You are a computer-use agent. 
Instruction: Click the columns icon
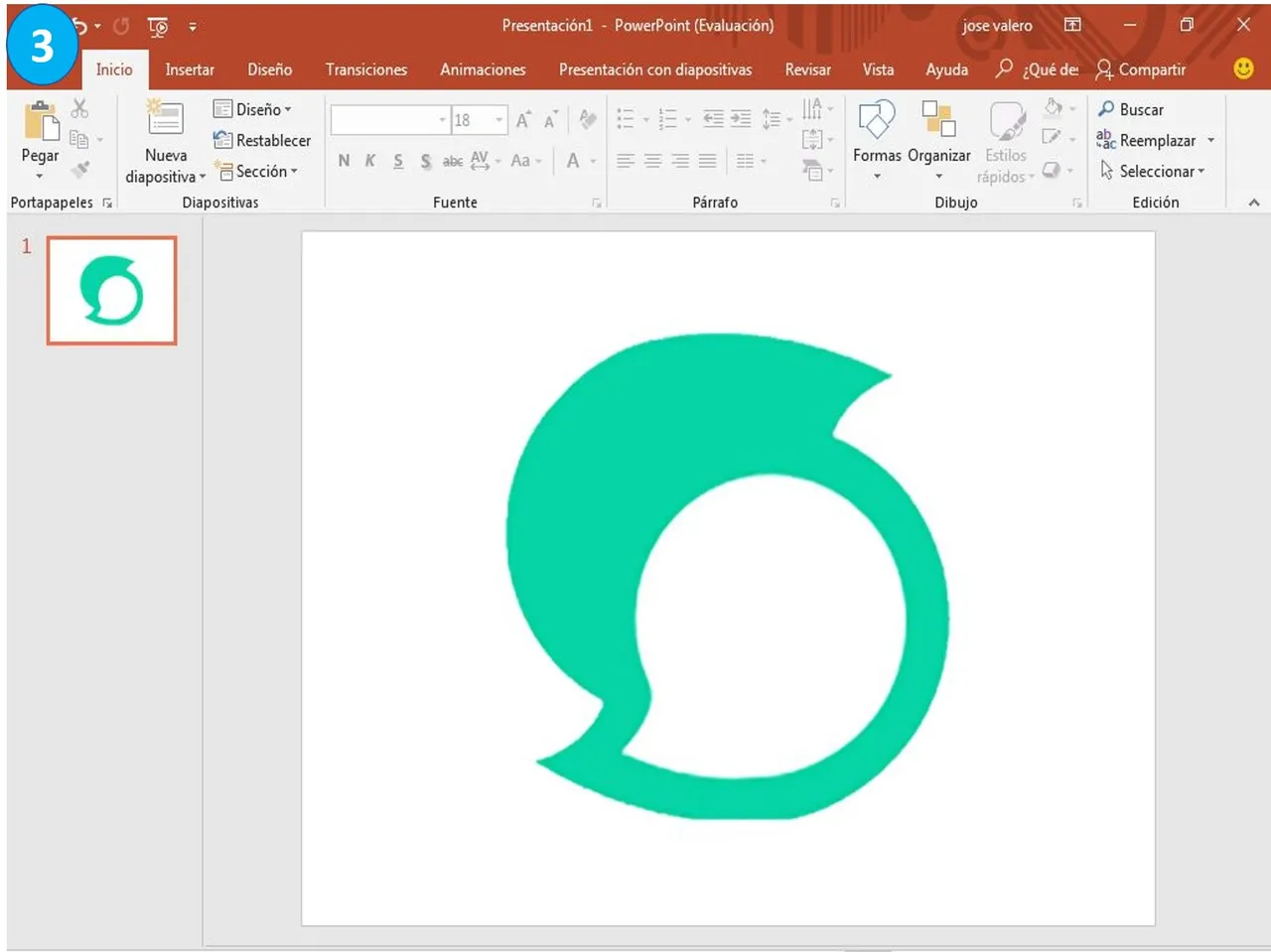click(746, 161)
